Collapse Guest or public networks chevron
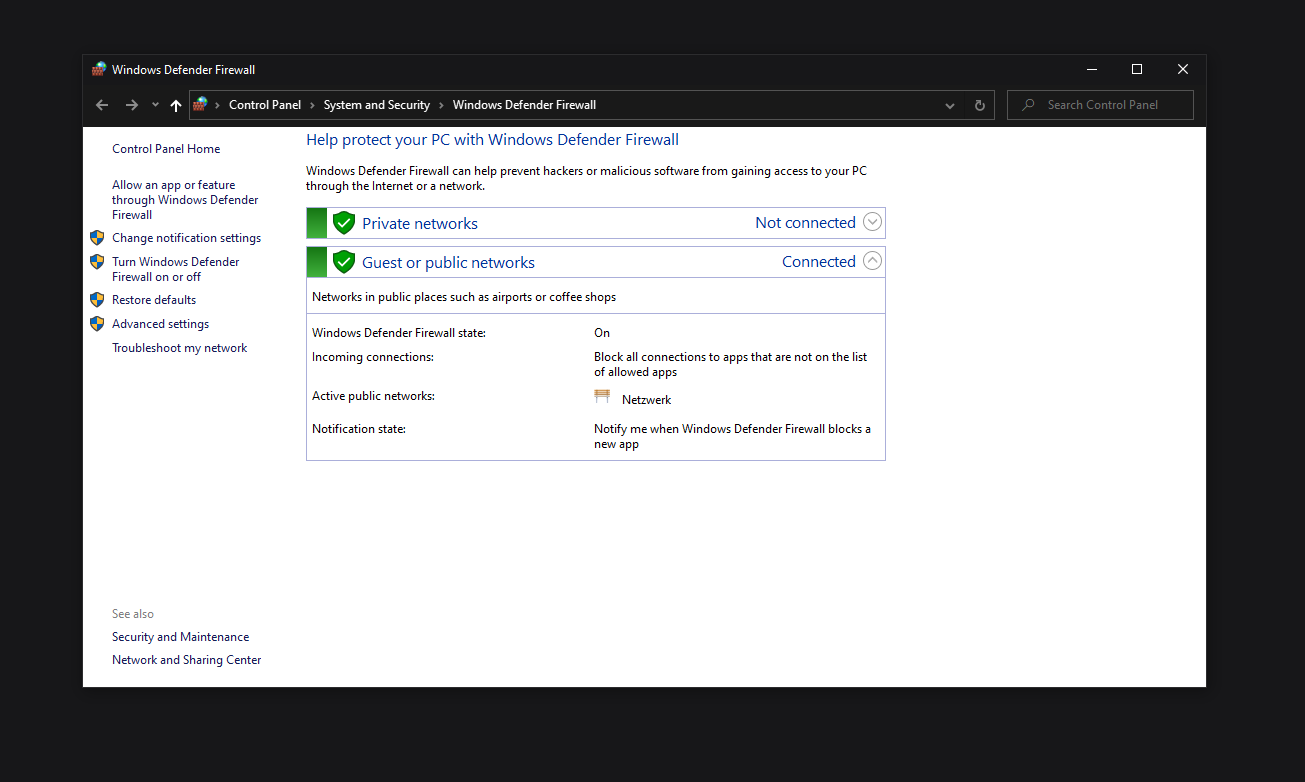This screenshot has height=782, width=1305. coord(872,261)
